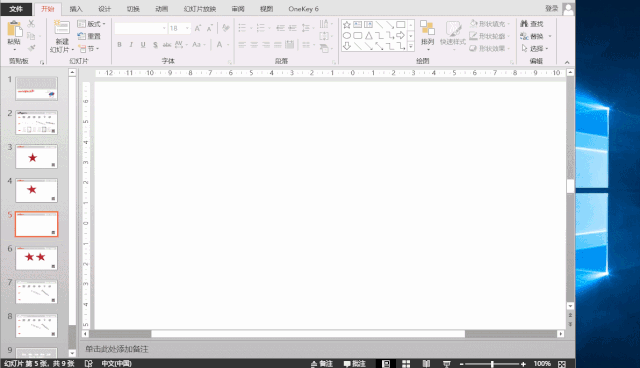The image size is (640, 368).
Task: Select the star shape in shapes gallery
Action: 347,25
